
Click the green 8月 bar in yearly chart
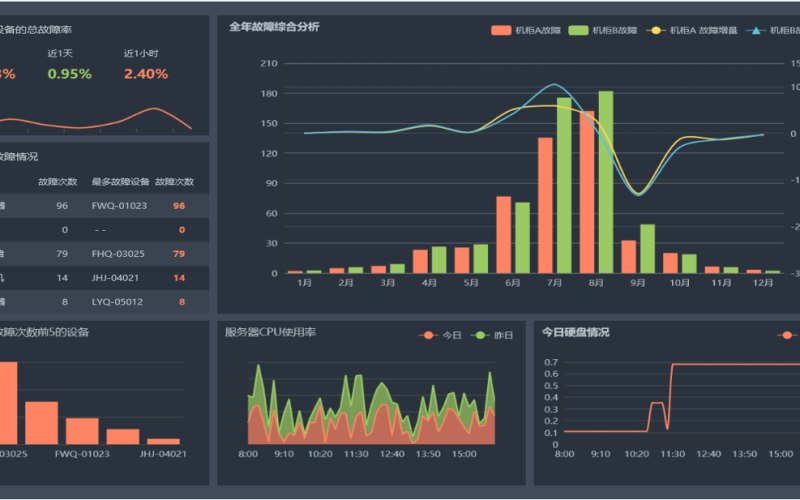click(x=606, y=182)
